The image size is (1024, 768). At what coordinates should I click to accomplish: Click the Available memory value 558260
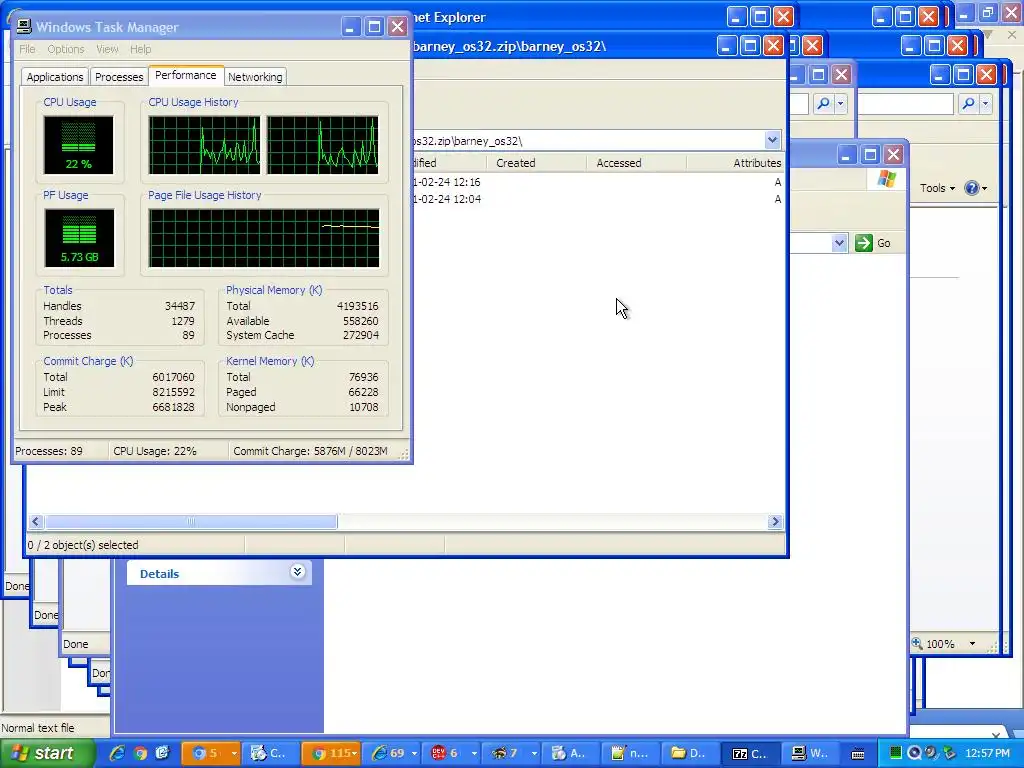(360, 321)
